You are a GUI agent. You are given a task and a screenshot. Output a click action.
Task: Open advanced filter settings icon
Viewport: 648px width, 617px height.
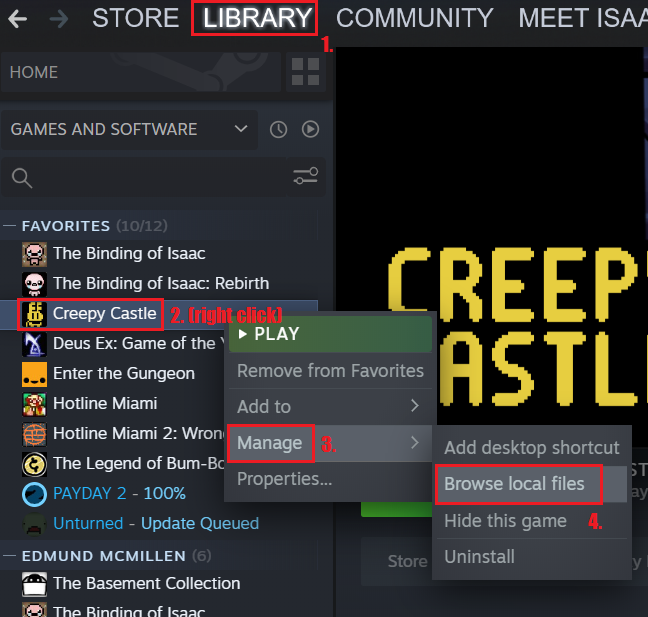[x=306, y=176]
